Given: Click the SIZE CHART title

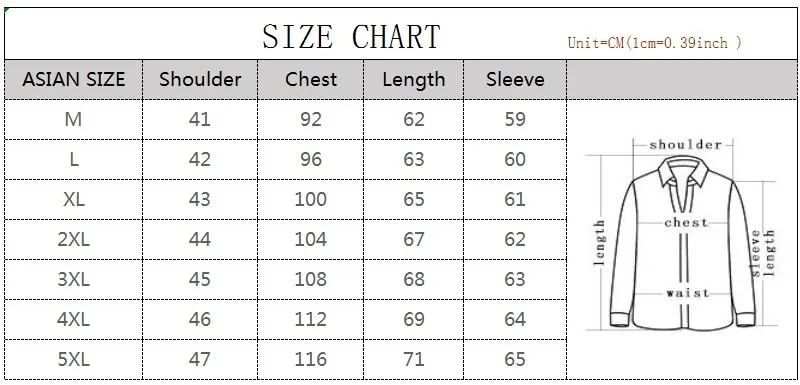Looking at the screenshot, I should click(351, 37).
